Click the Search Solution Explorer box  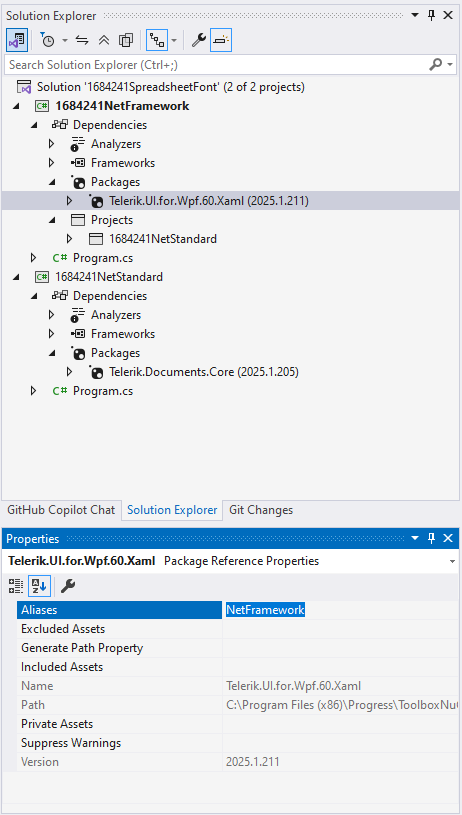(x=218, y=65)
